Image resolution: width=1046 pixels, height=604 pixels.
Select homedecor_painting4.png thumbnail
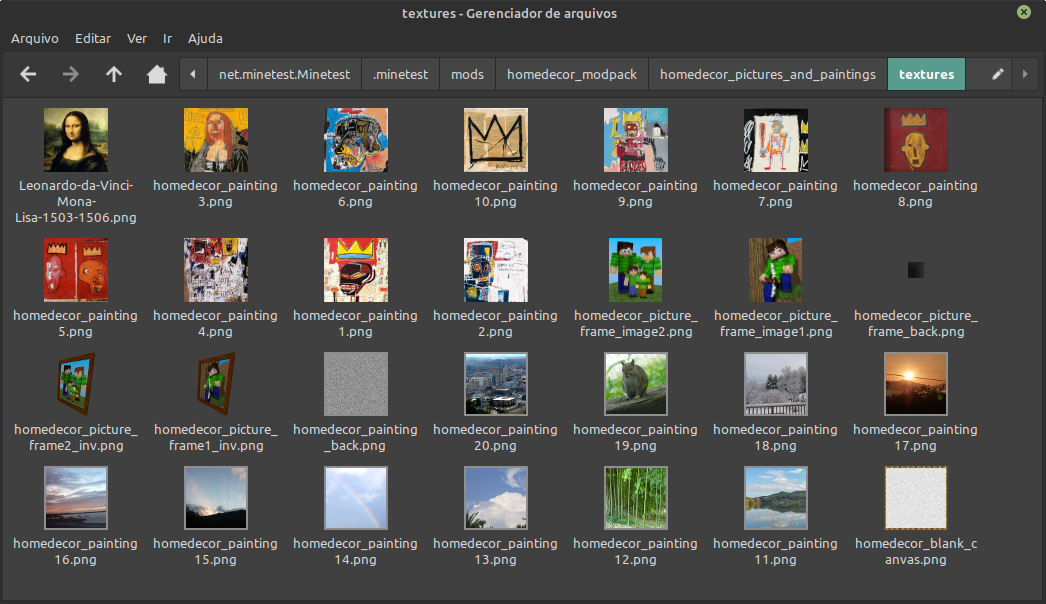coord(215,270)
